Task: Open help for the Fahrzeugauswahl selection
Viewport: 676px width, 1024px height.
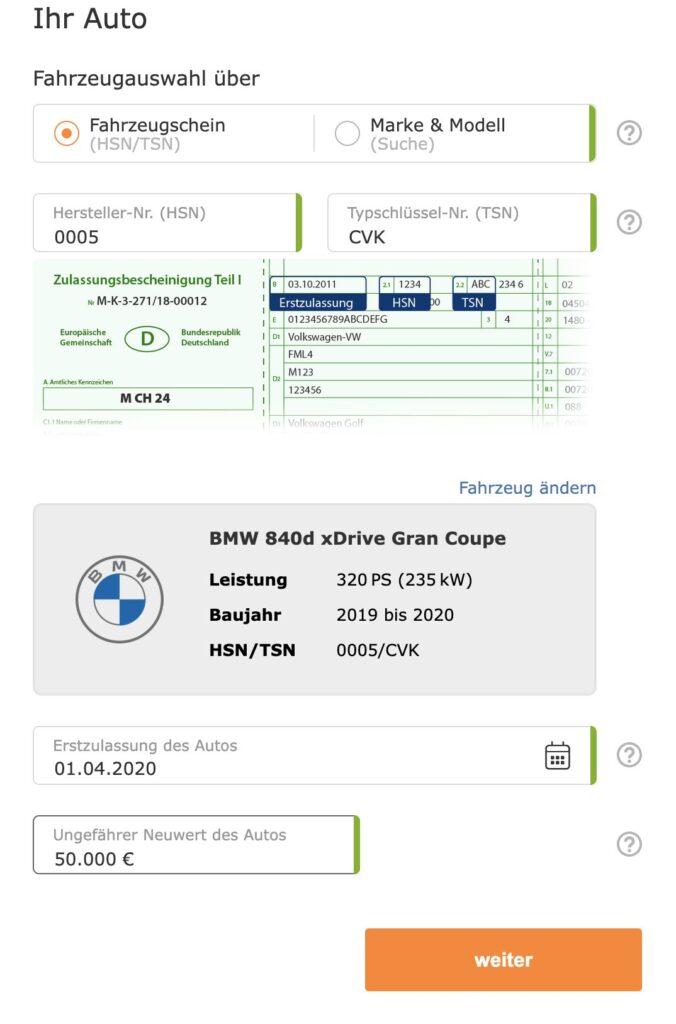Action: coord(629,133)
